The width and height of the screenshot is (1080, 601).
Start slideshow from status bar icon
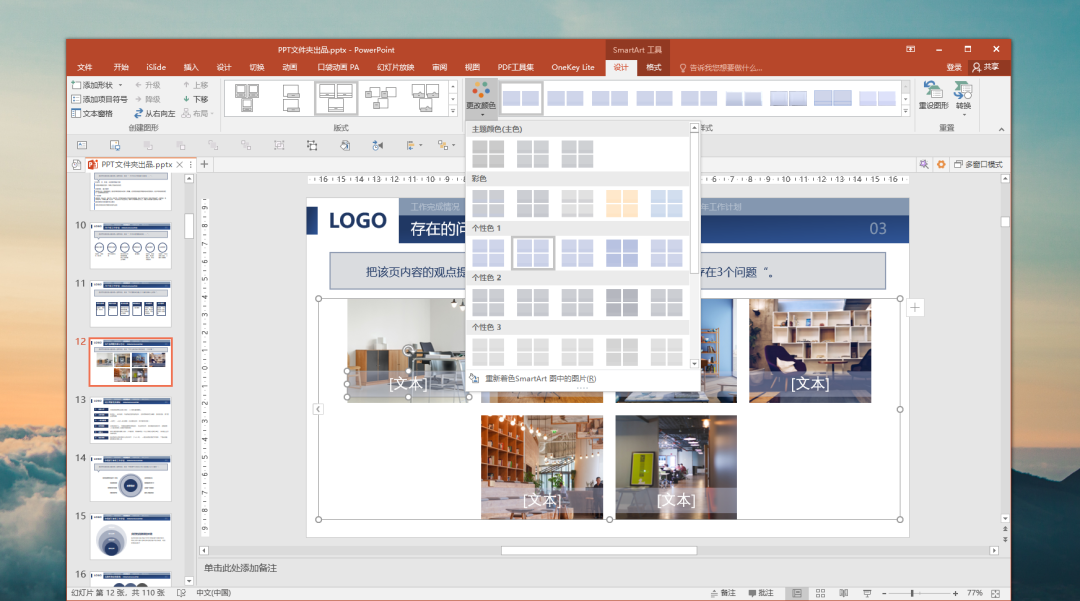pos(867,593)
